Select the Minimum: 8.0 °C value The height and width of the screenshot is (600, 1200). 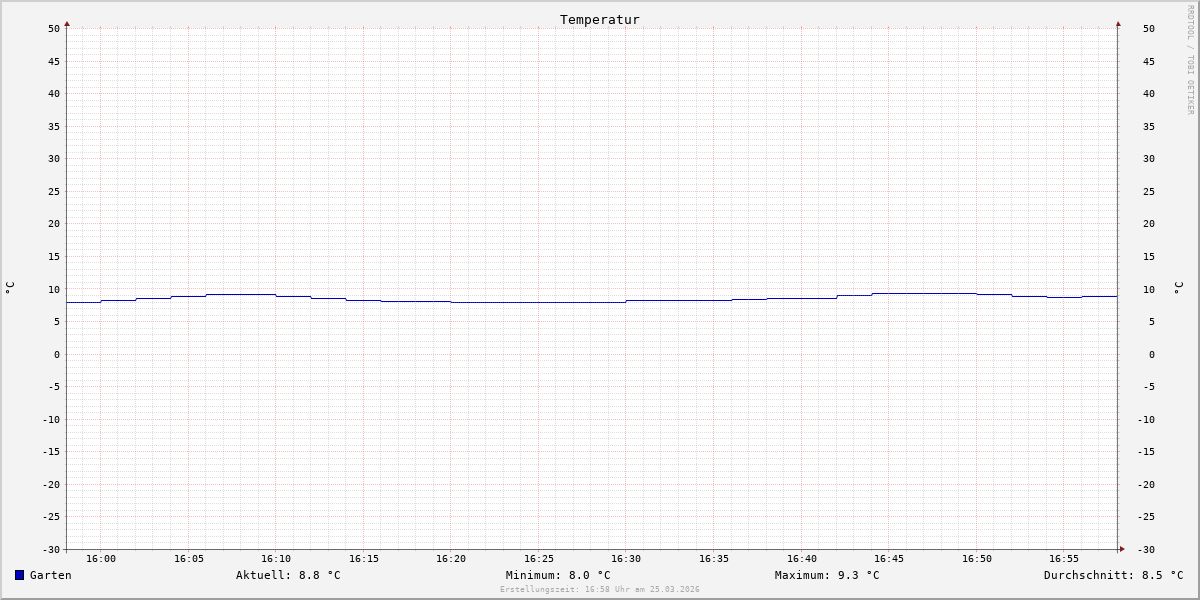pos(558,575)
